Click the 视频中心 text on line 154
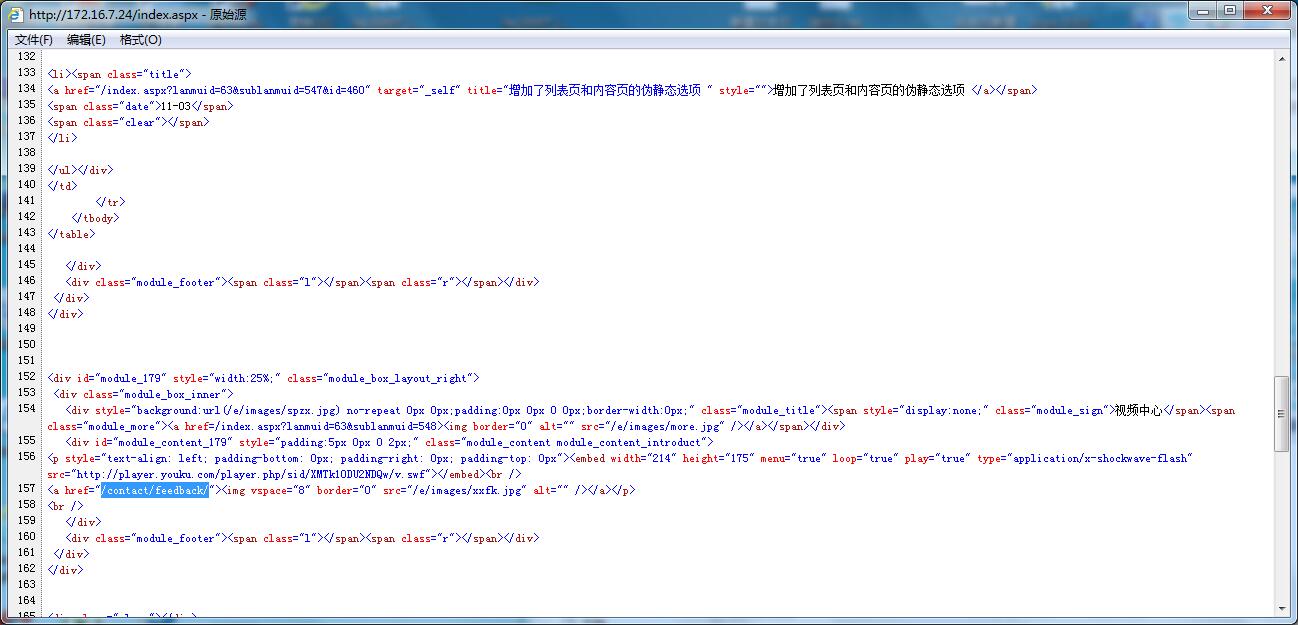 1138,410
